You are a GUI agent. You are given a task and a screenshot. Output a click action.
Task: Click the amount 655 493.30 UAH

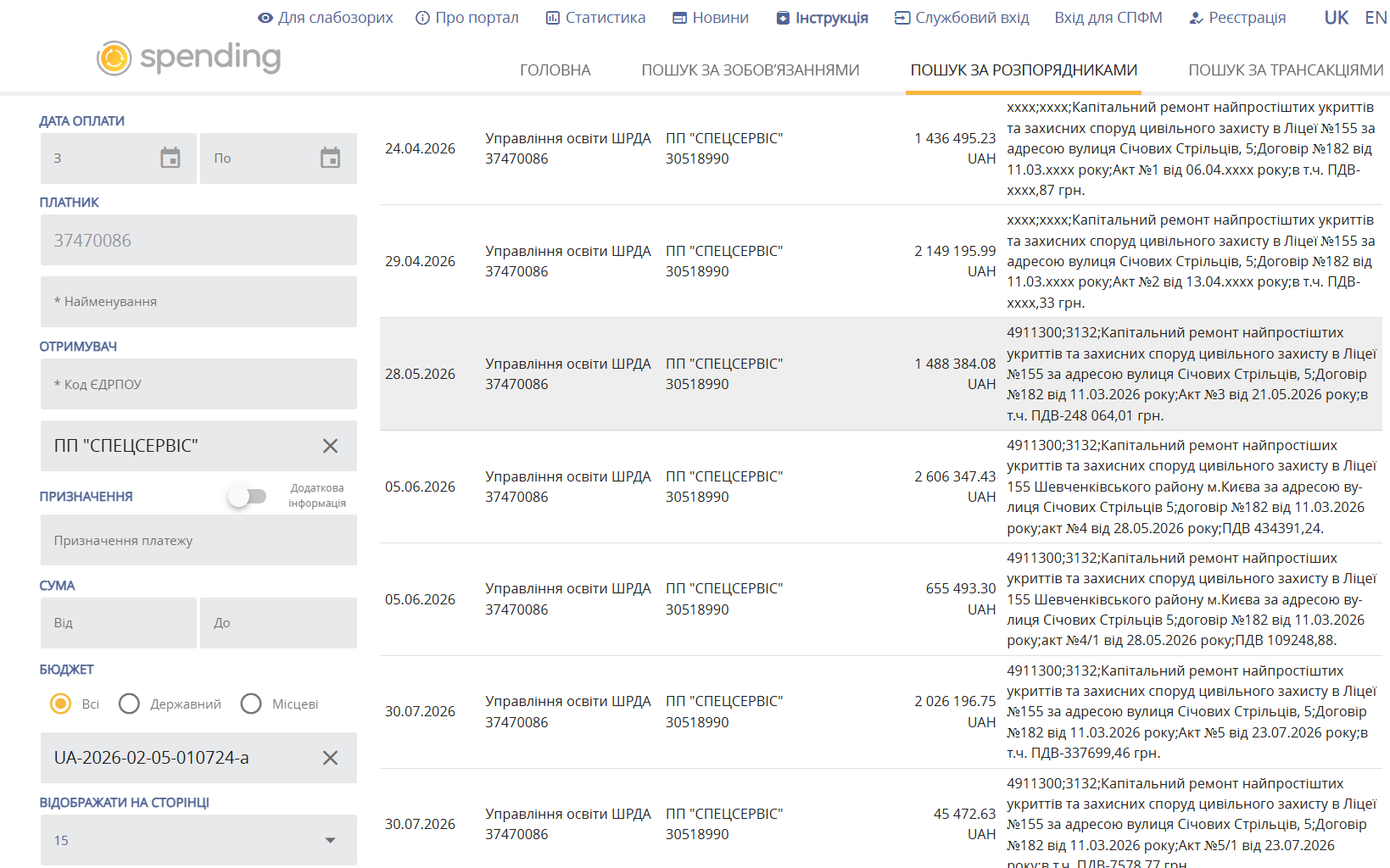[961, 599]
